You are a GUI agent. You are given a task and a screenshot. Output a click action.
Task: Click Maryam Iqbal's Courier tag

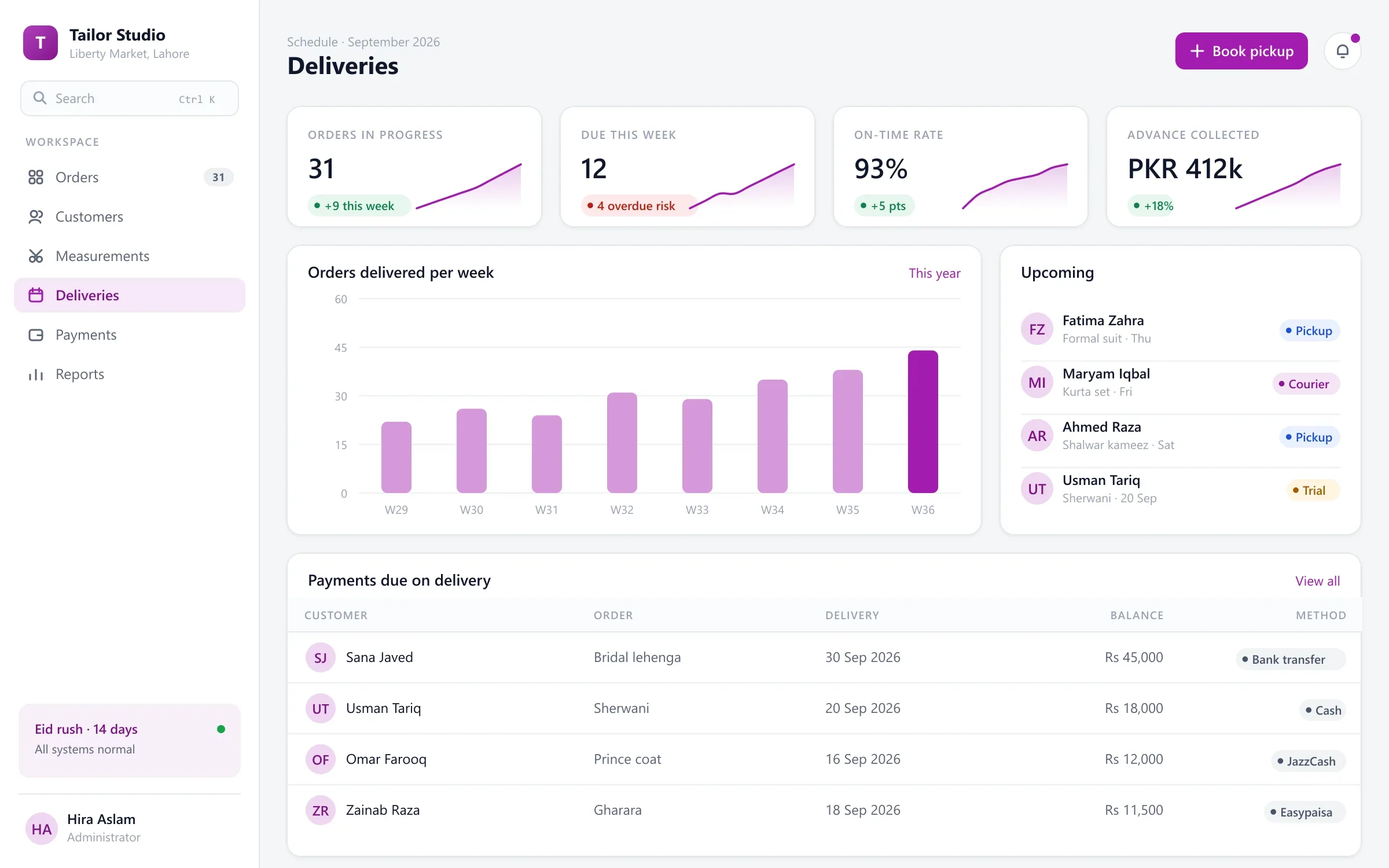(1306, 384)
